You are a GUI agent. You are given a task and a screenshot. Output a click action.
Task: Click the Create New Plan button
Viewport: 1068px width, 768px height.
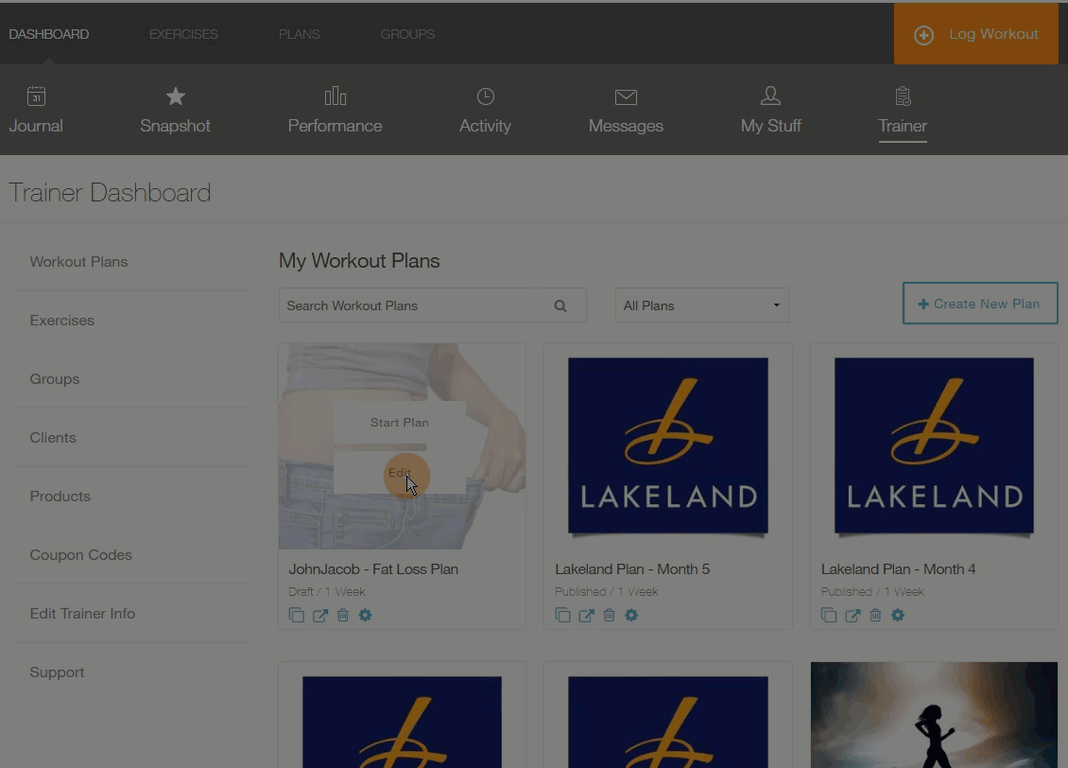tap(979, 304)
